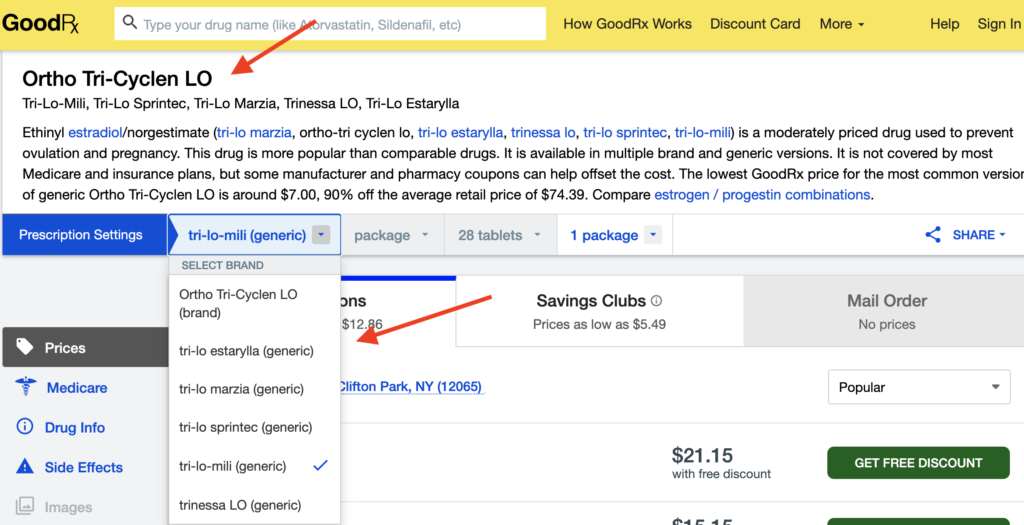Click the Drug Info circle icon
Image resolution: width=1024 pixels, height=525 pixels.
click(24, 427)
